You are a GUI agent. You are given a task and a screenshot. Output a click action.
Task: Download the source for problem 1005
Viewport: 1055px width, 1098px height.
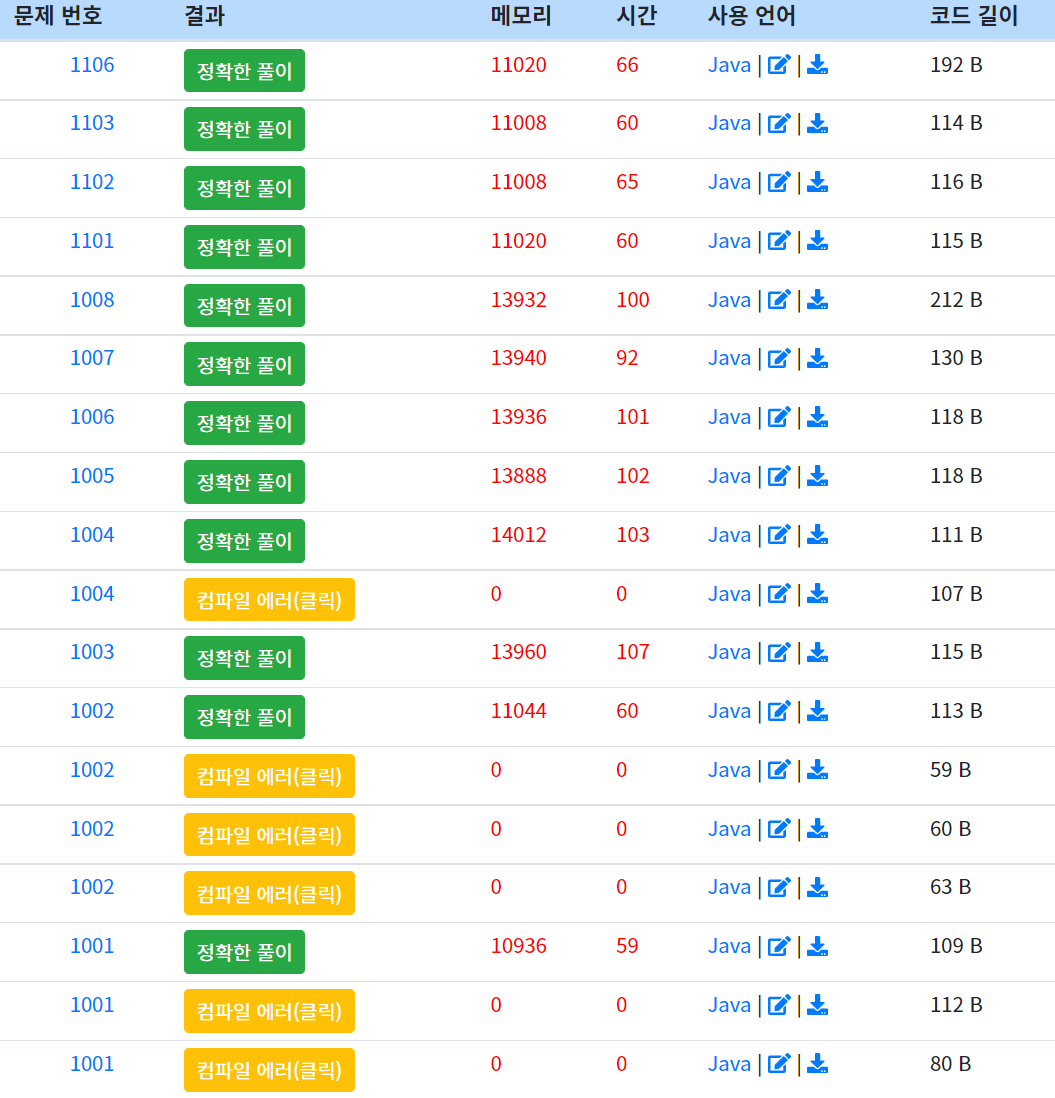point(817,476)
